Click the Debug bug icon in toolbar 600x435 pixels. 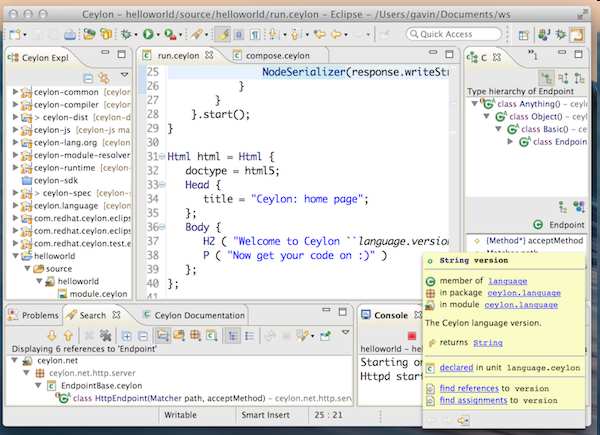[126, 34]
